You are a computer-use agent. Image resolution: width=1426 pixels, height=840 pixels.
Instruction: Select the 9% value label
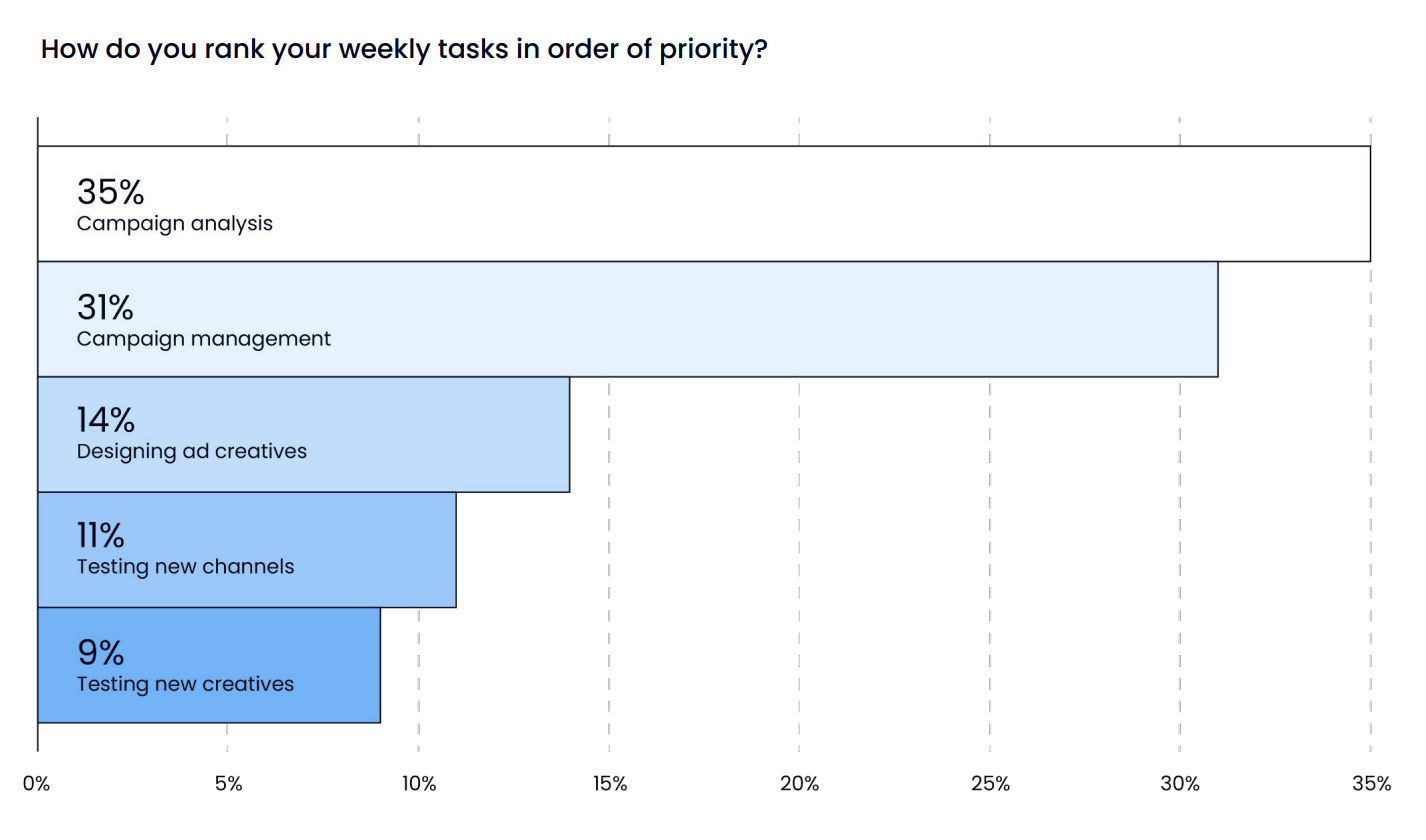point(101,653)
